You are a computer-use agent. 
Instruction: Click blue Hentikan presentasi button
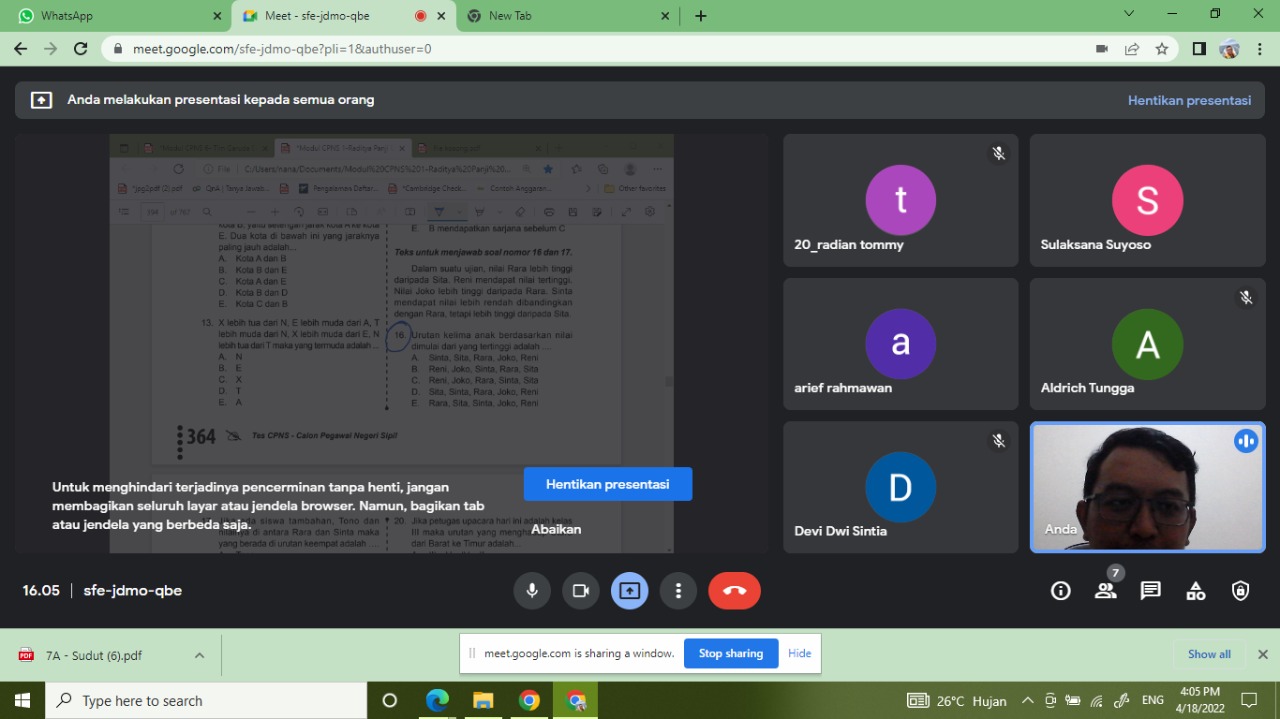607,484
